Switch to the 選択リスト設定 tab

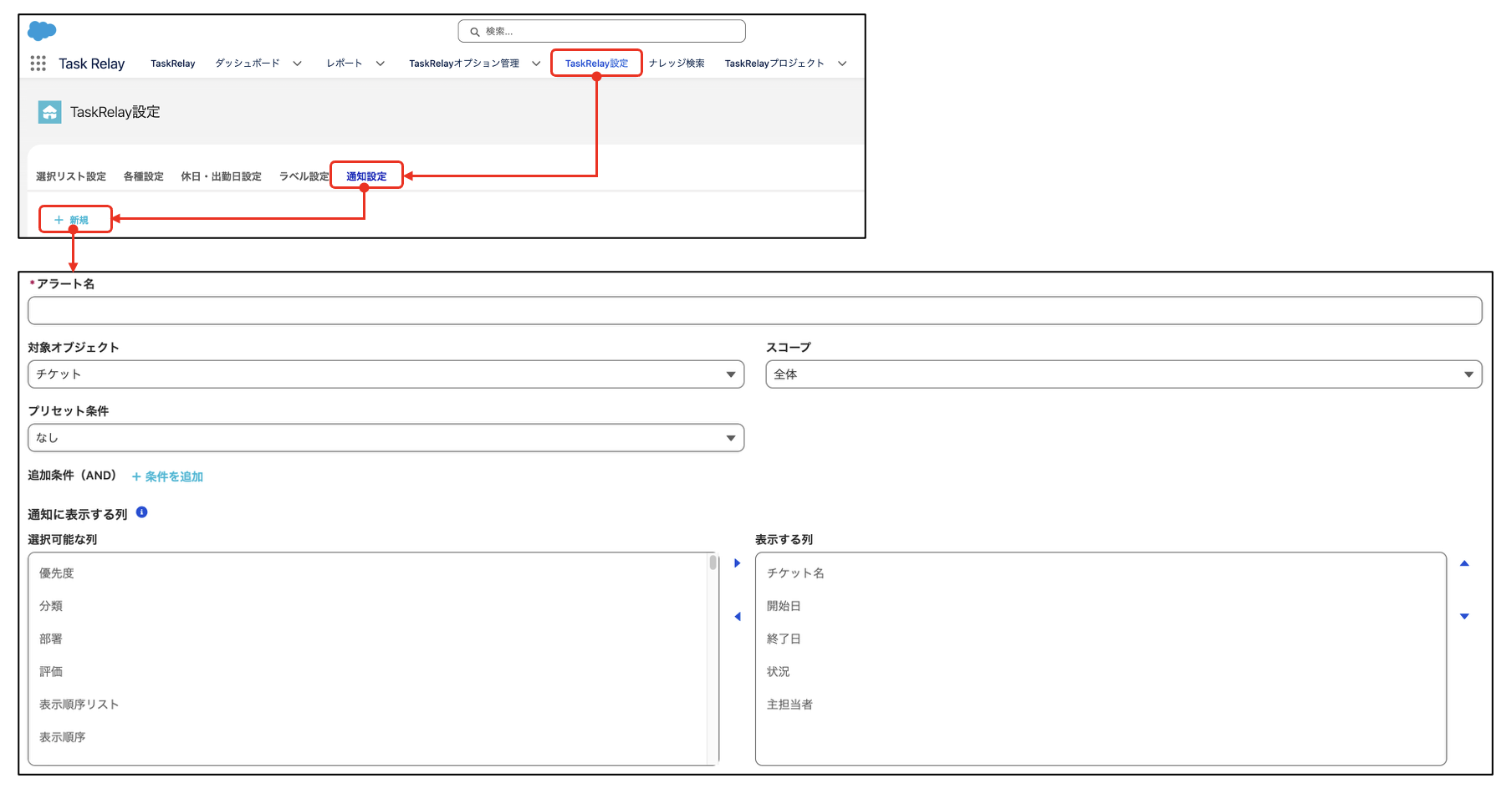click(x=71, y=176)
